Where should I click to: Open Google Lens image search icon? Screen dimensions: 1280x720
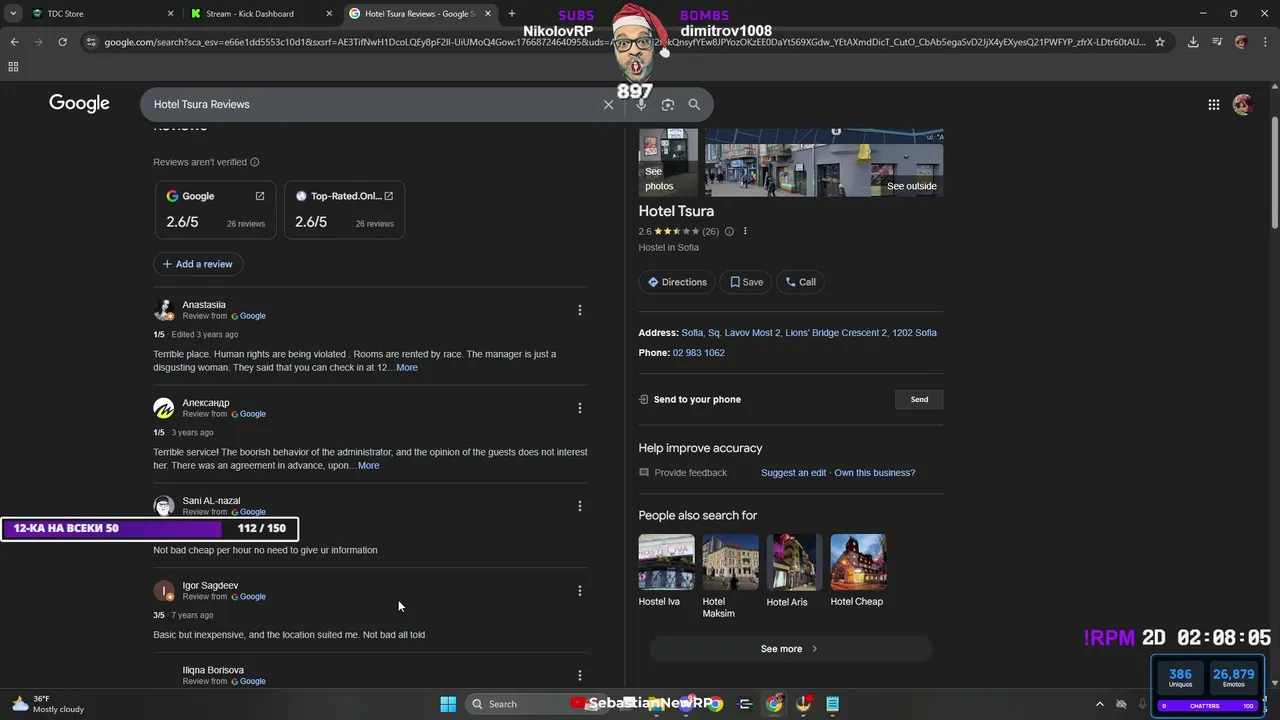[668, 104]
